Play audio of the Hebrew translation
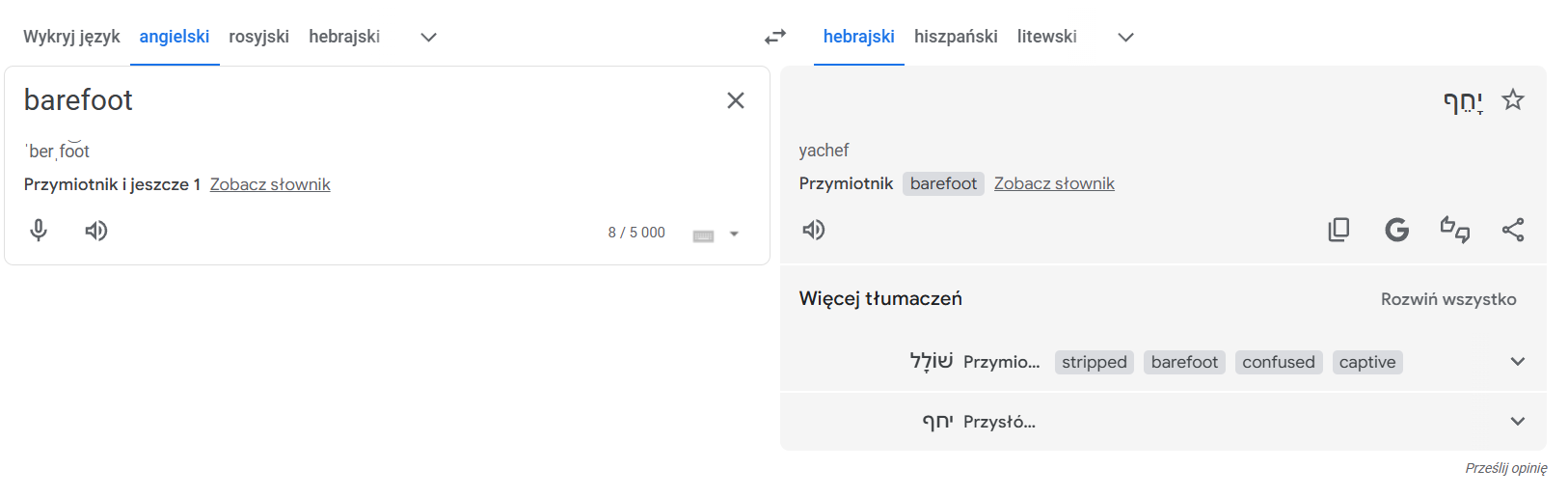 click(x=814, y=230)
